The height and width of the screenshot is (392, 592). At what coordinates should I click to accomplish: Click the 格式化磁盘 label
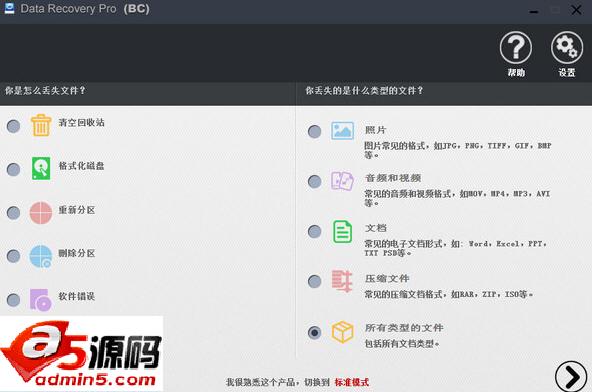(82, 166)
